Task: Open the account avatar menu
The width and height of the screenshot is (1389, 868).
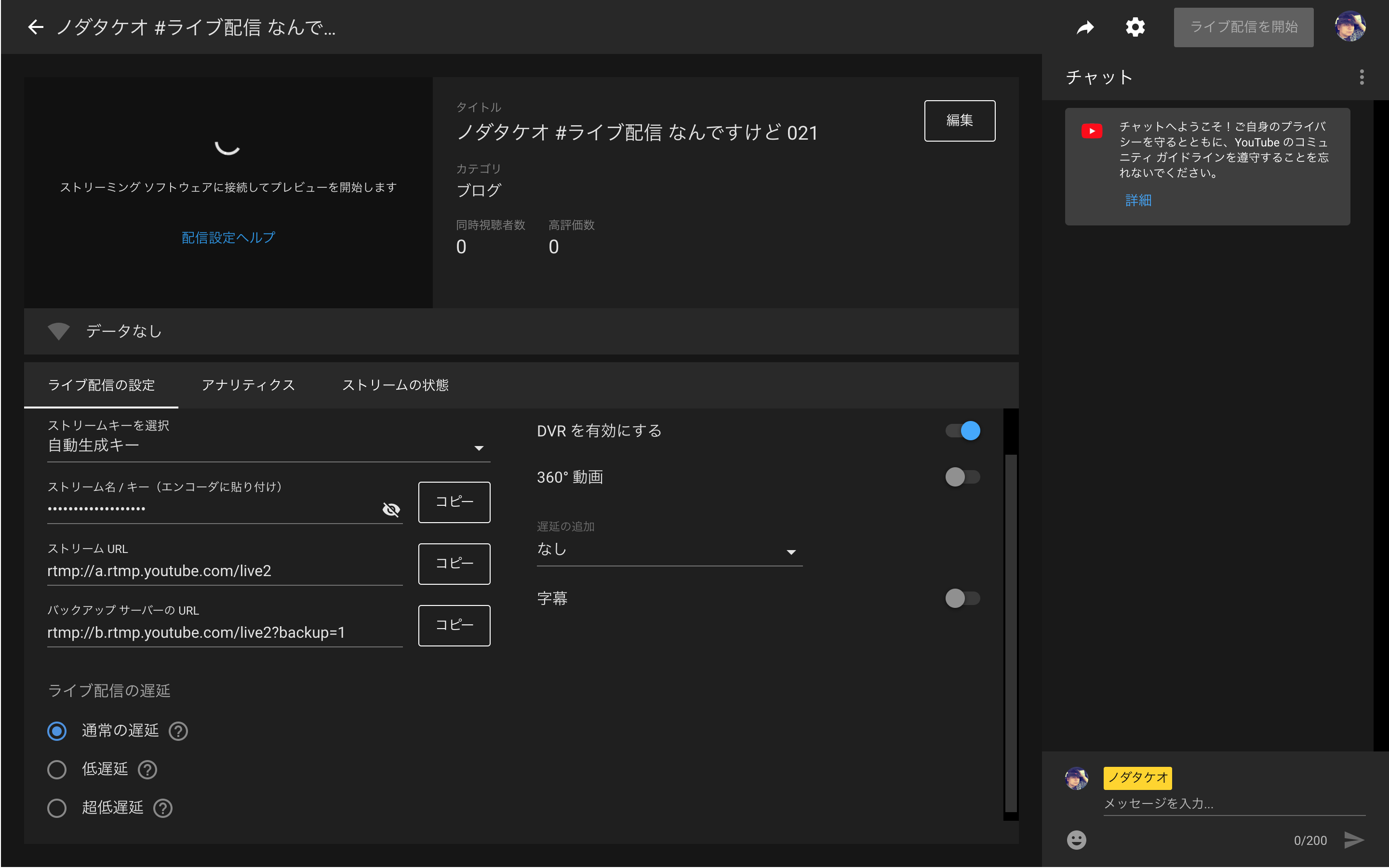Action: coord(1350,26)
